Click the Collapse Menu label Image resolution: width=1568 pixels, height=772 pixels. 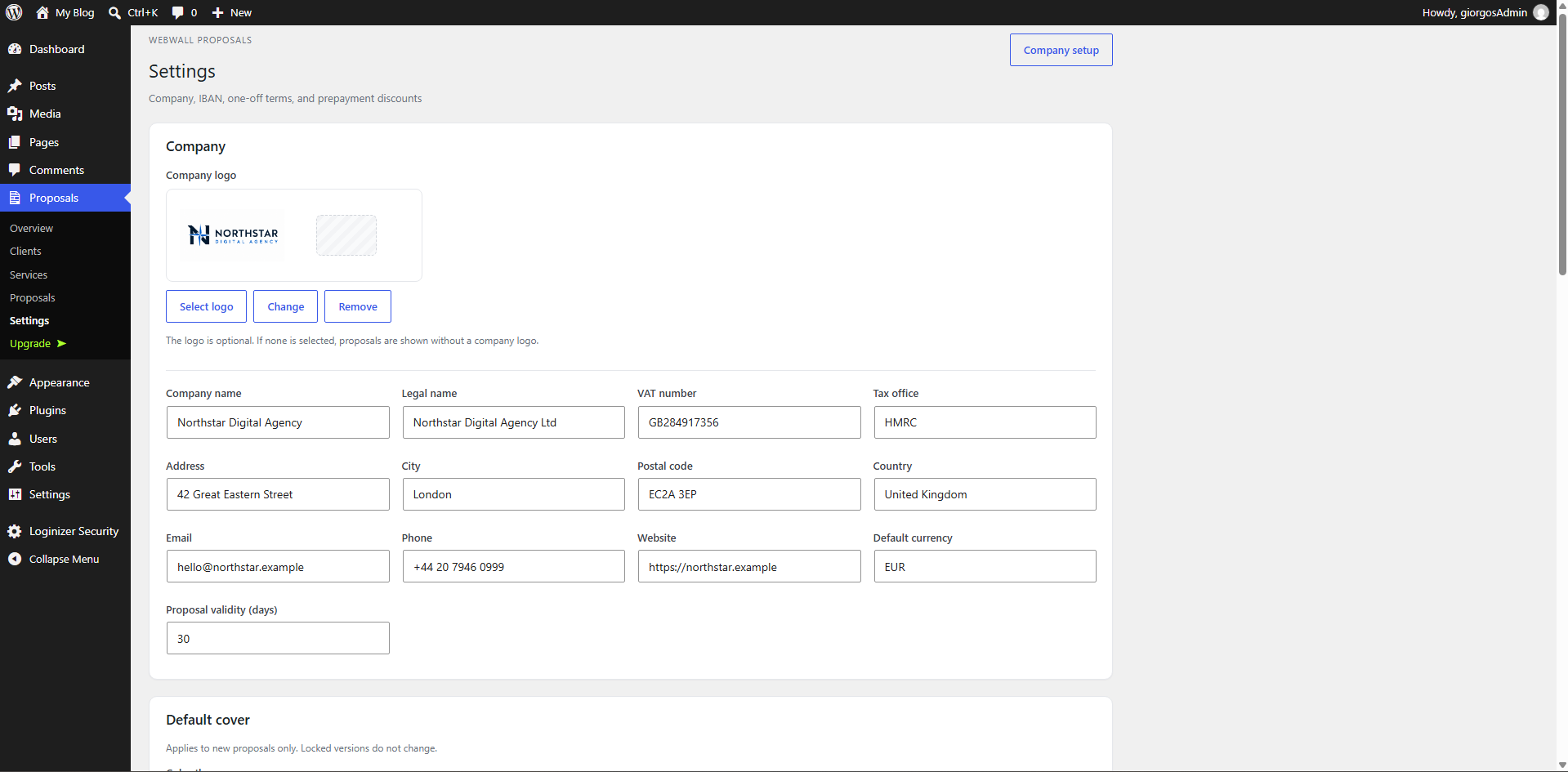64,559
